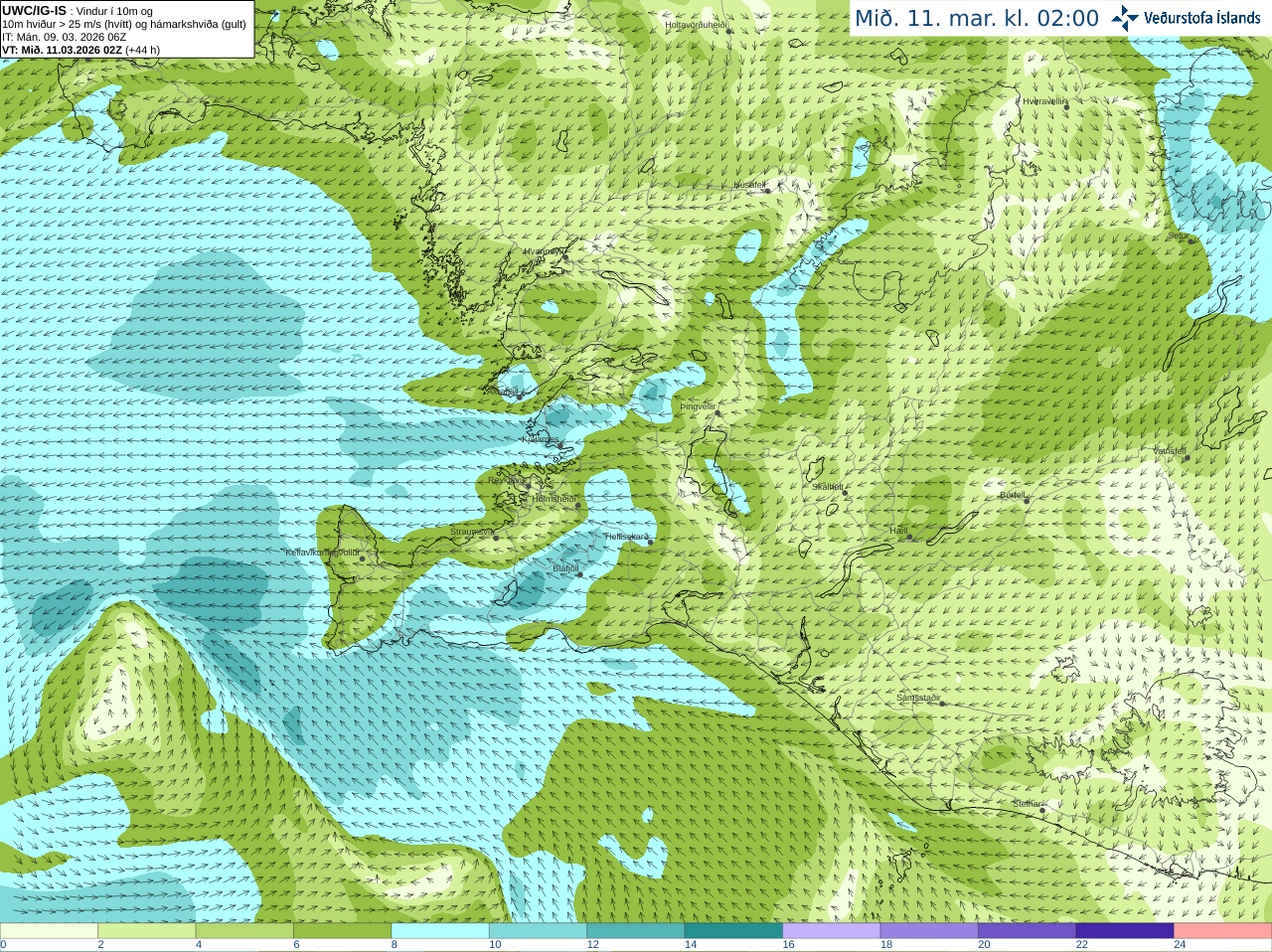Click the UWC/IG-IS model title text
Image resolution: width=1272 pixels, height=952 pixels.
point(34,10)
